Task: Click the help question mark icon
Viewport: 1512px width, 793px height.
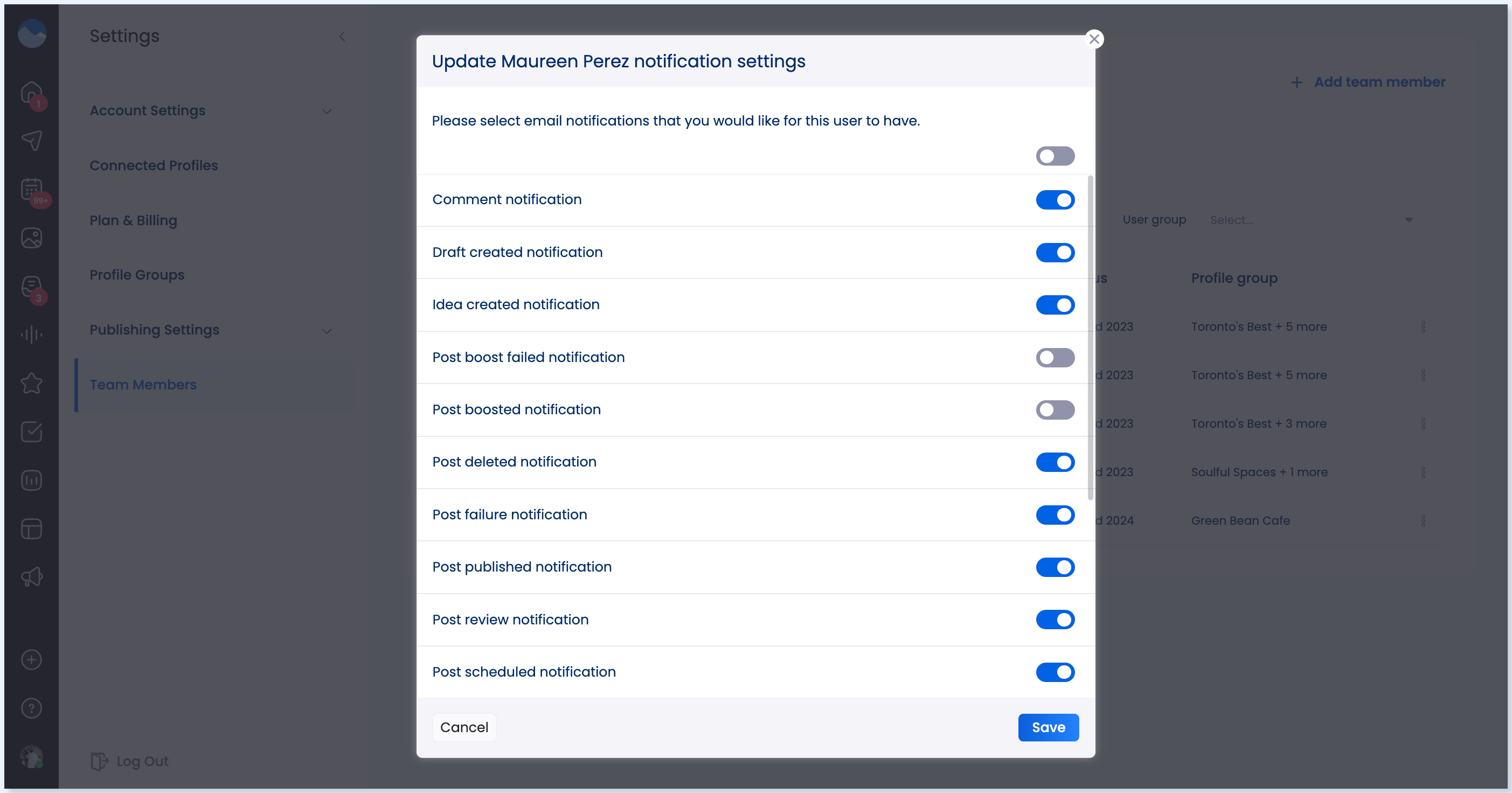Action: click(32, 708)
